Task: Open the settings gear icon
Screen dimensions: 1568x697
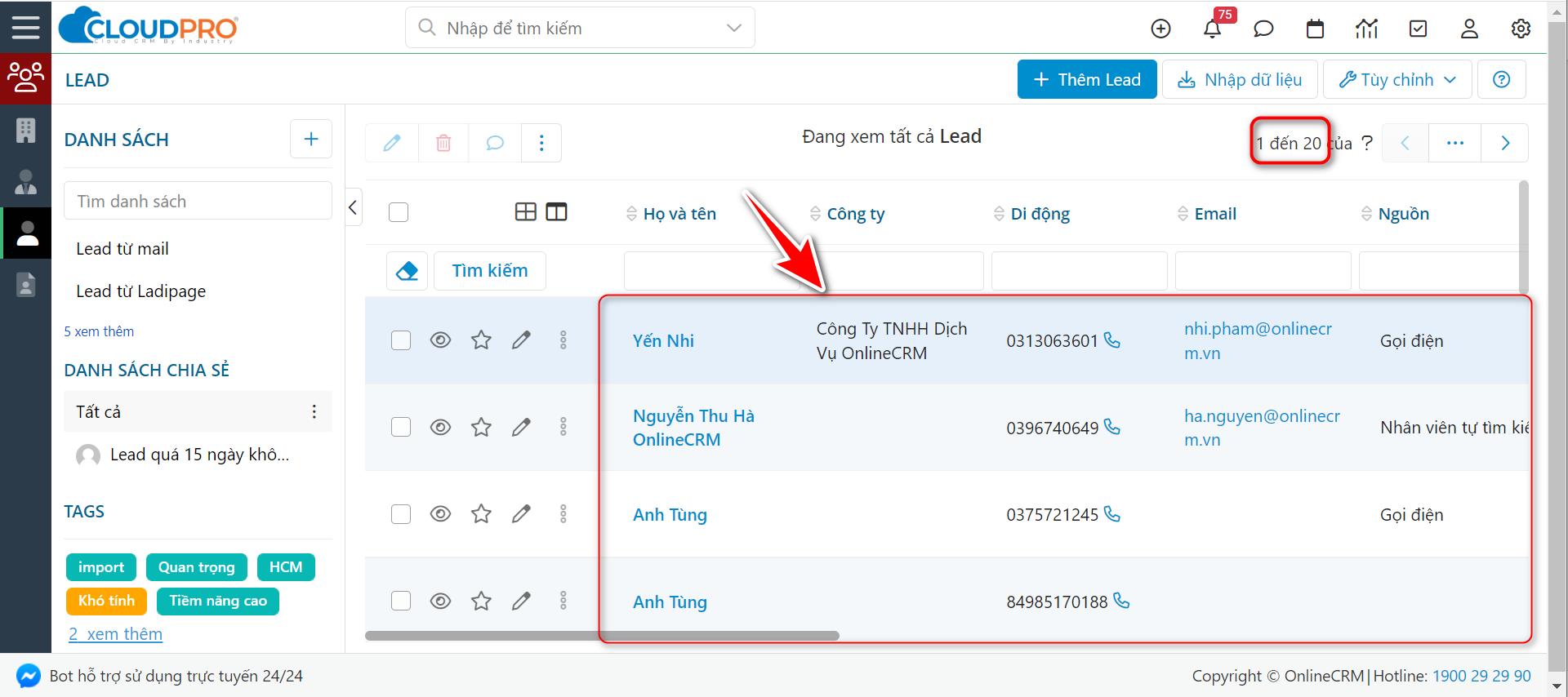Action: 1521,29
